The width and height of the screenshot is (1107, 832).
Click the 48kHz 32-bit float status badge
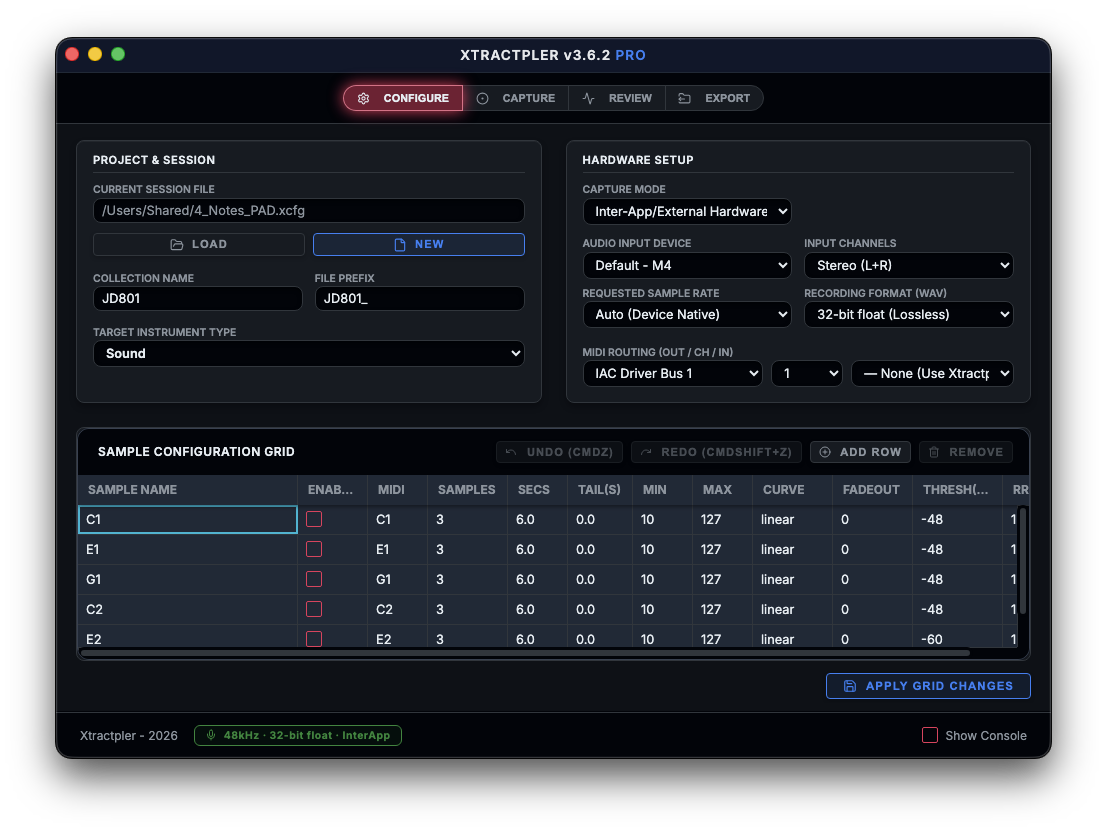pyautogui.click(x=298, y=735)
